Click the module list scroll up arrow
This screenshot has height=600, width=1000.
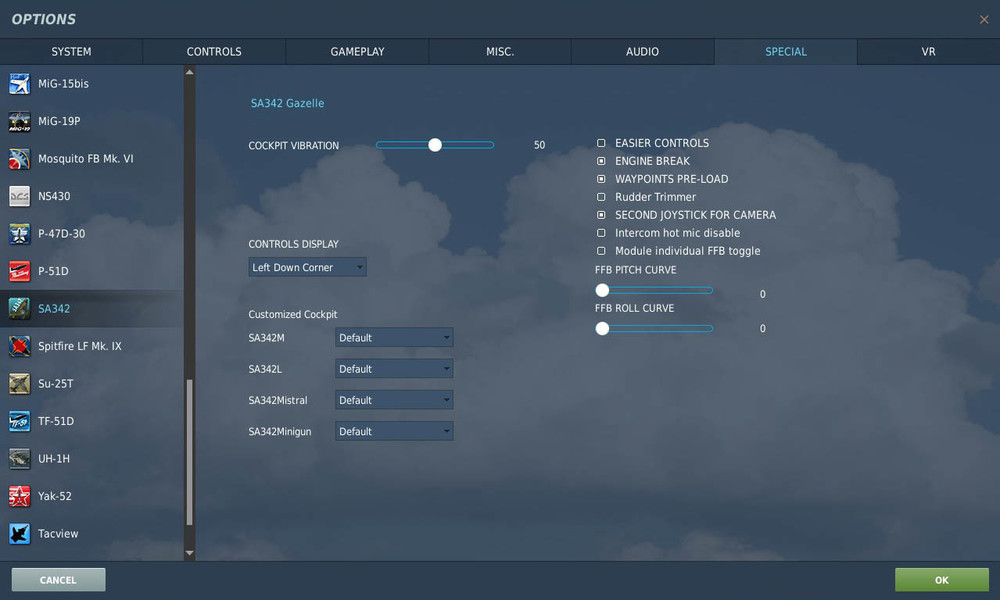(189, 72)
